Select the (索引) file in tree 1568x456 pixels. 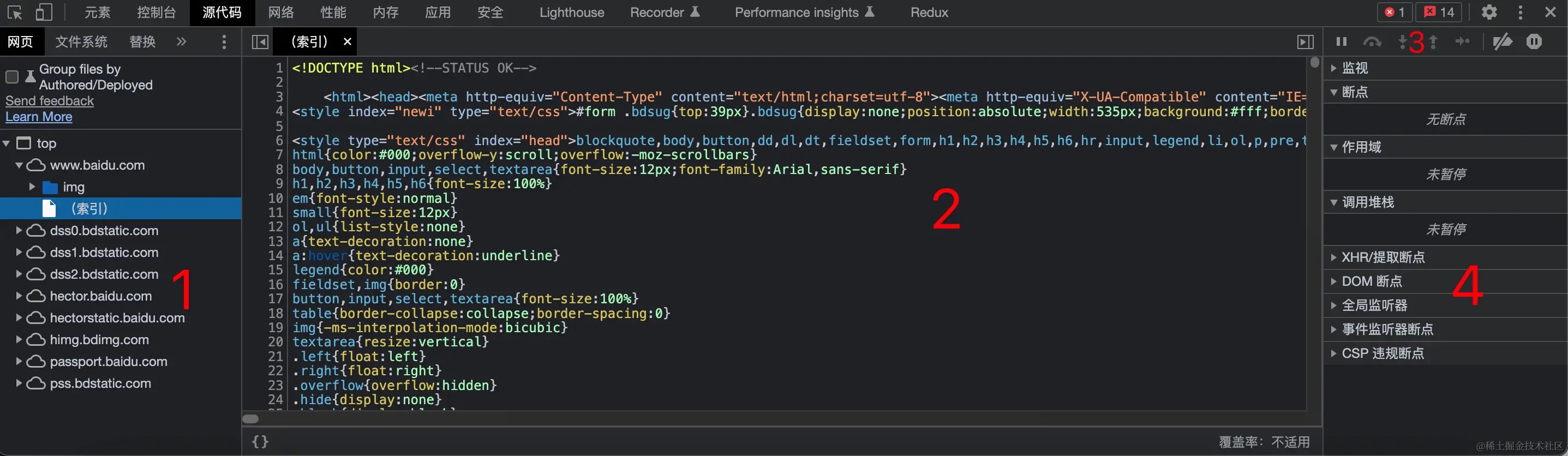121,209
